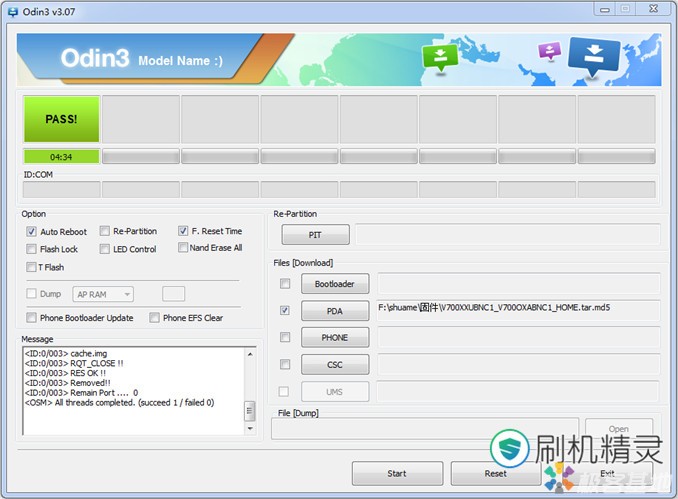The image size is (678, 499).
Task: Click the 'cache.img' log line
Action: click(66, 353)
